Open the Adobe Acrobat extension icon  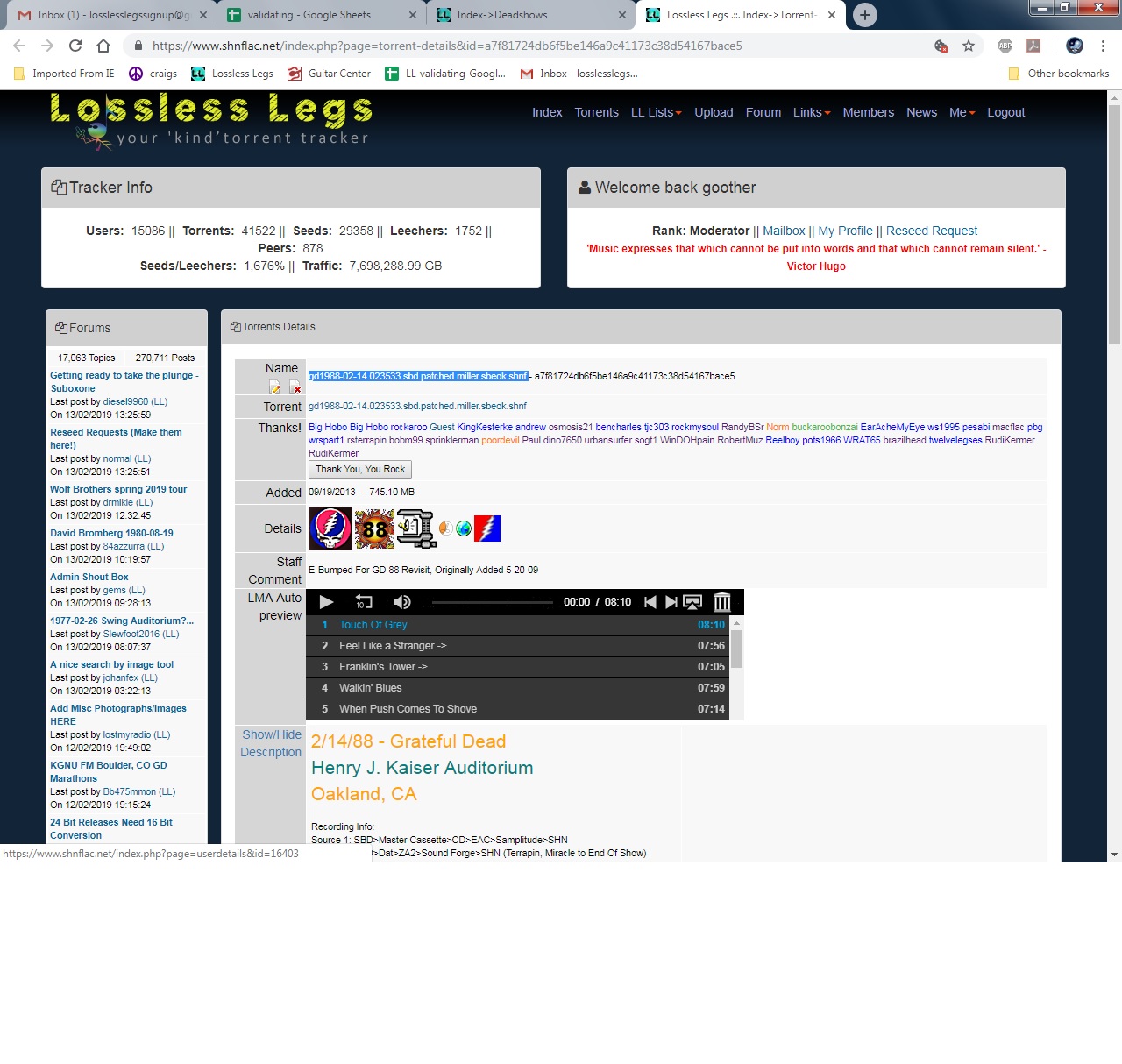[1033, 46]
